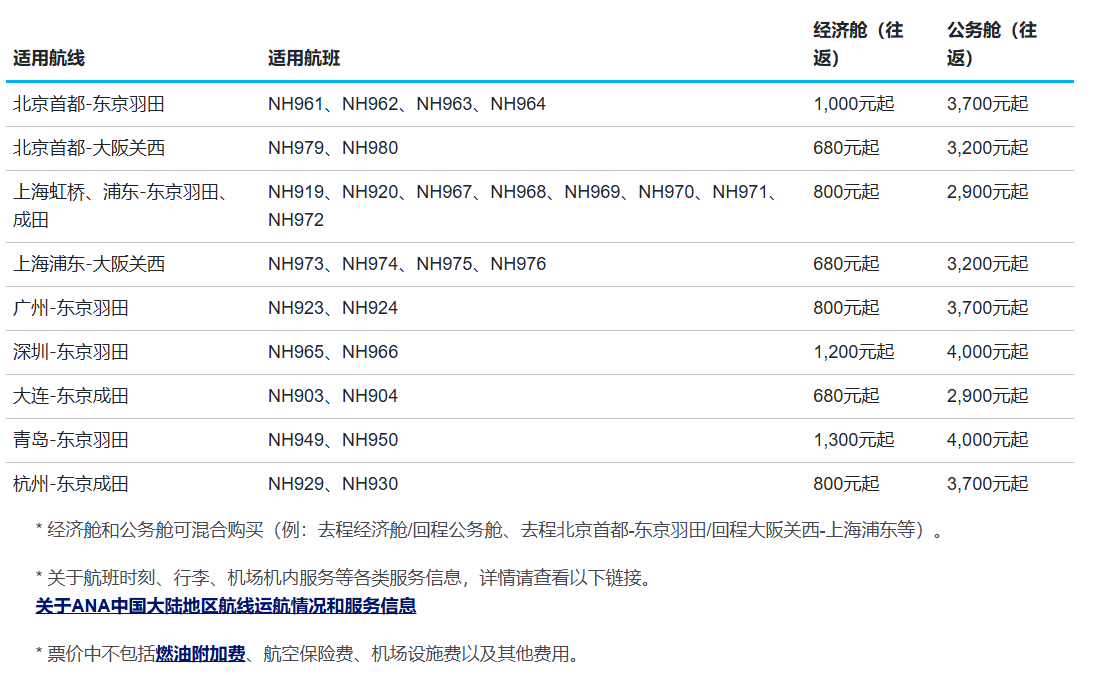Select the 北京首都-大阪关西 route cell
Screen dimensions: 1095x675
click(x=89, y=148)
